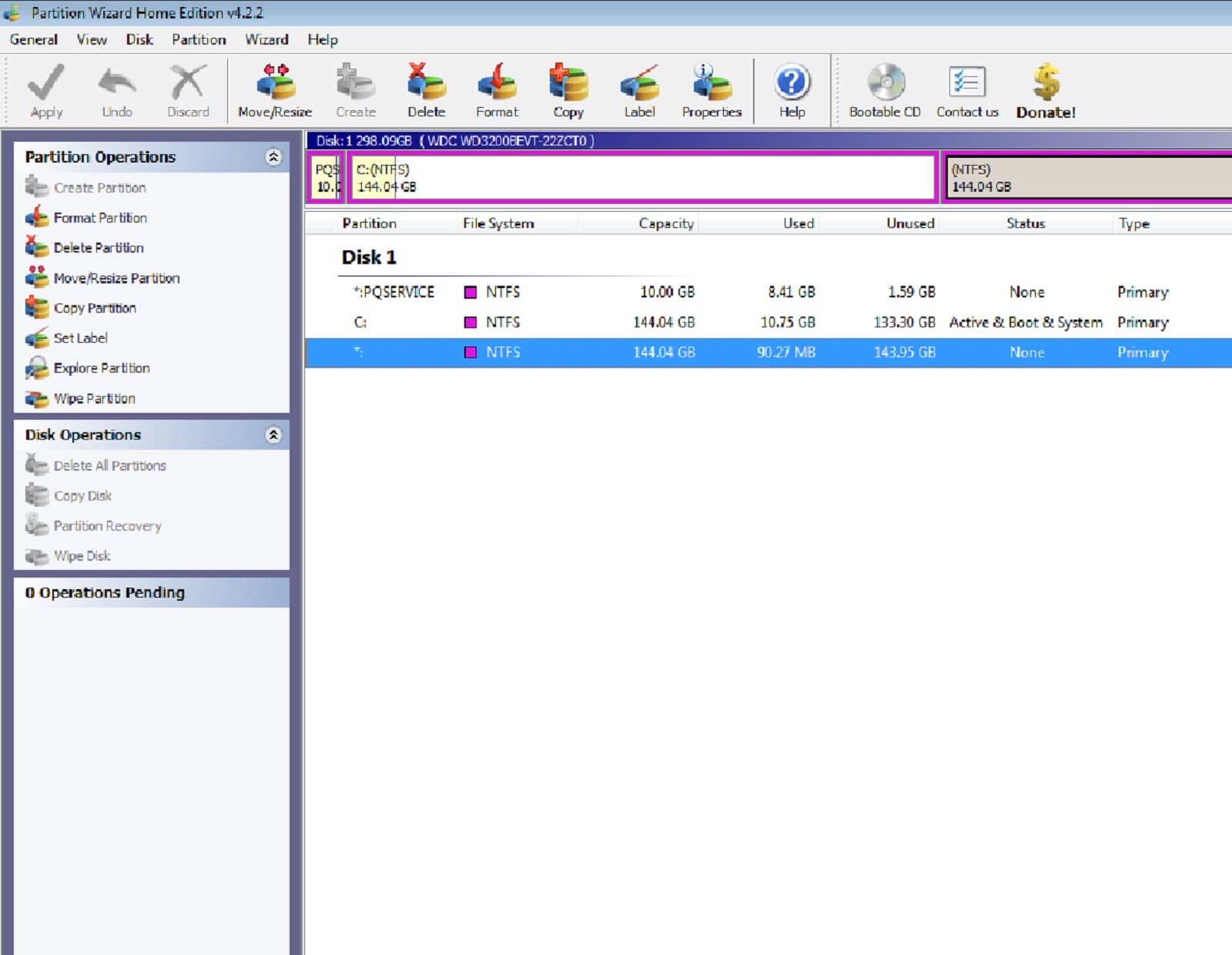Click Copy Partition in the sidebar
The width and height of the screenshot is (1232, 955).
coord(95,308)
